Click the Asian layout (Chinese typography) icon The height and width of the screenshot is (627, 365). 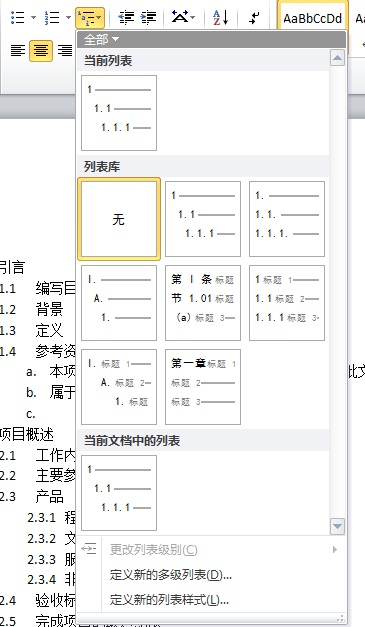point(180,17)
